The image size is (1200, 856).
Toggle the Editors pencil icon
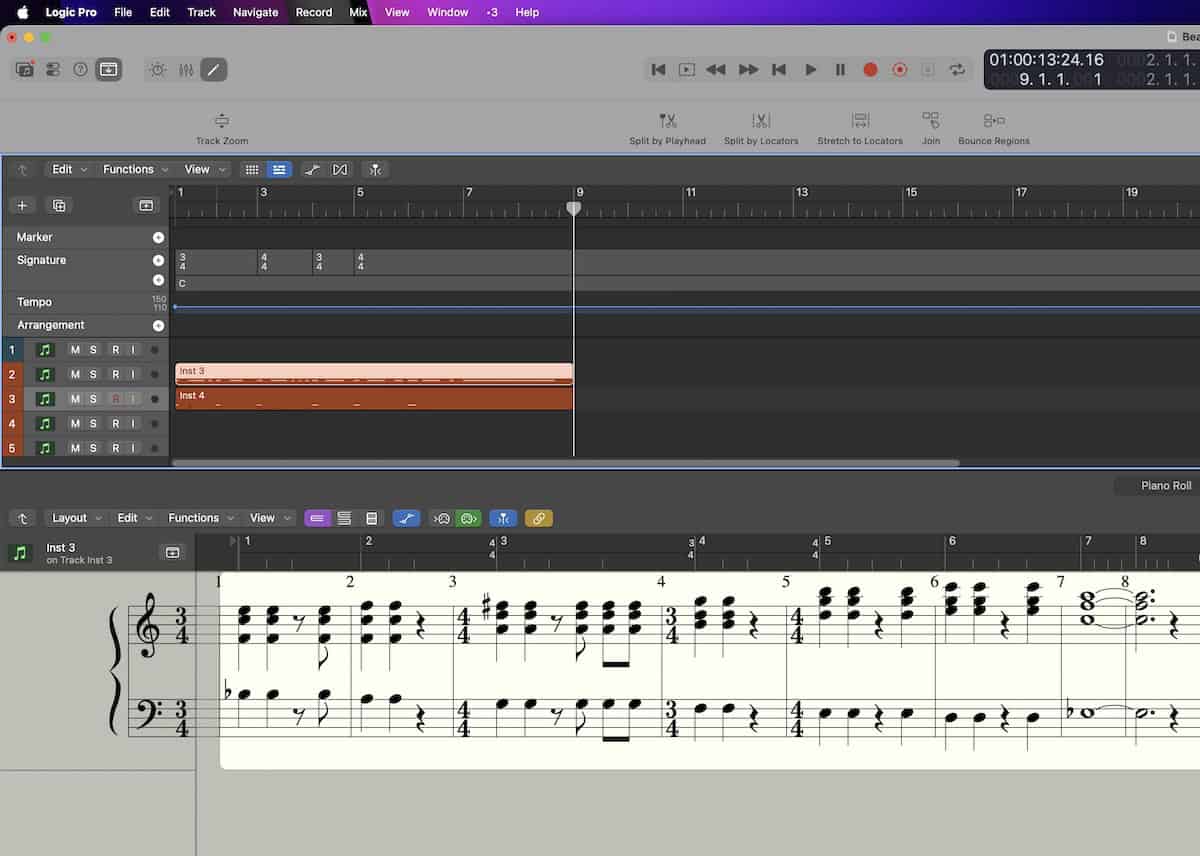point(214,70)
